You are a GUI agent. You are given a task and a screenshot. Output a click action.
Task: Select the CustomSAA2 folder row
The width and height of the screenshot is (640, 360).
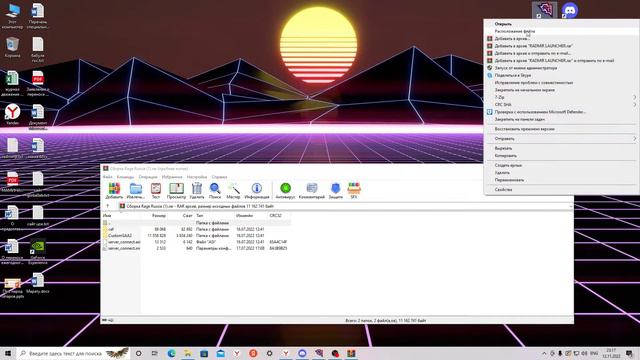[196, 236]
